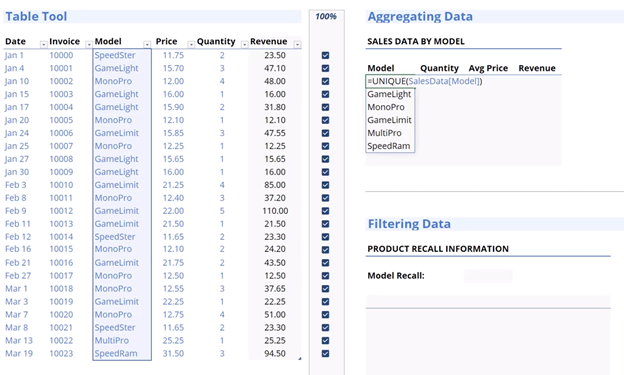Select the Jan 1 date cell

coord(14,55)
